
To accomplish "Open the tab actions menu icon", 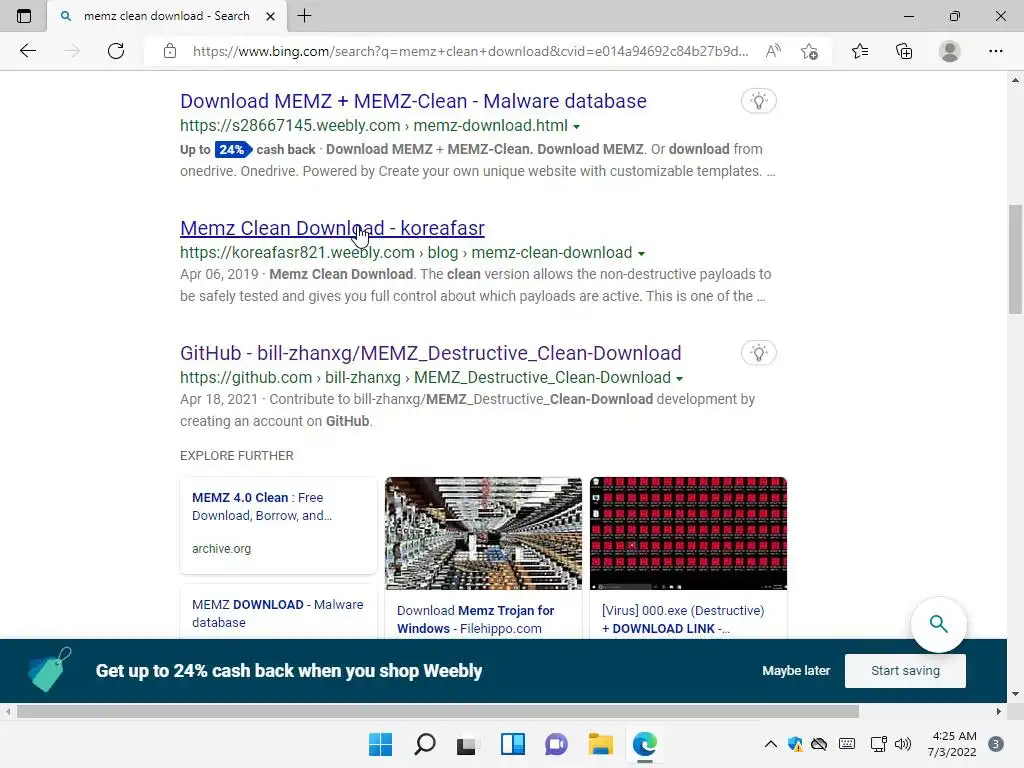I will coord(24,16).
